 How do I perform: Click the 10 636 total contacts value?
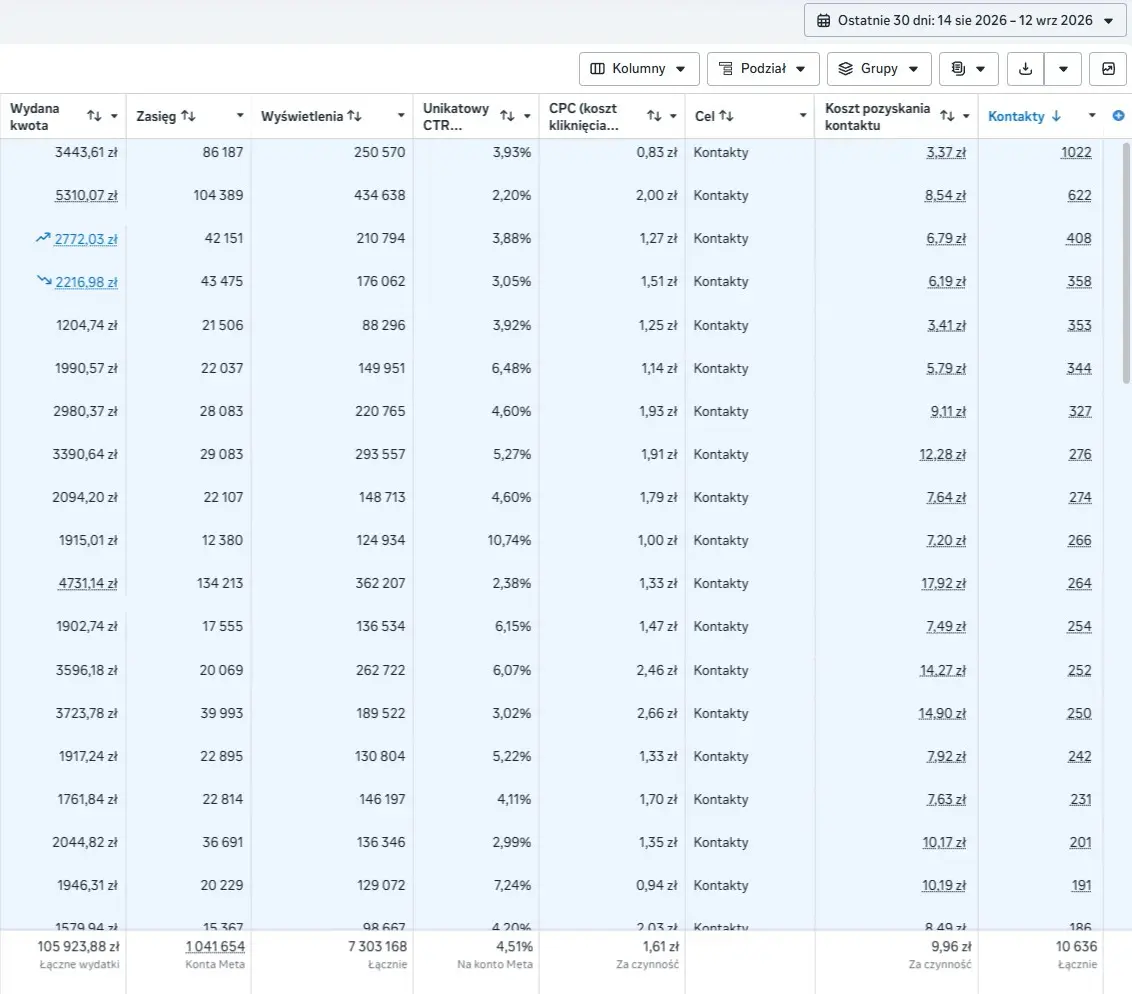coord(1076,946)
